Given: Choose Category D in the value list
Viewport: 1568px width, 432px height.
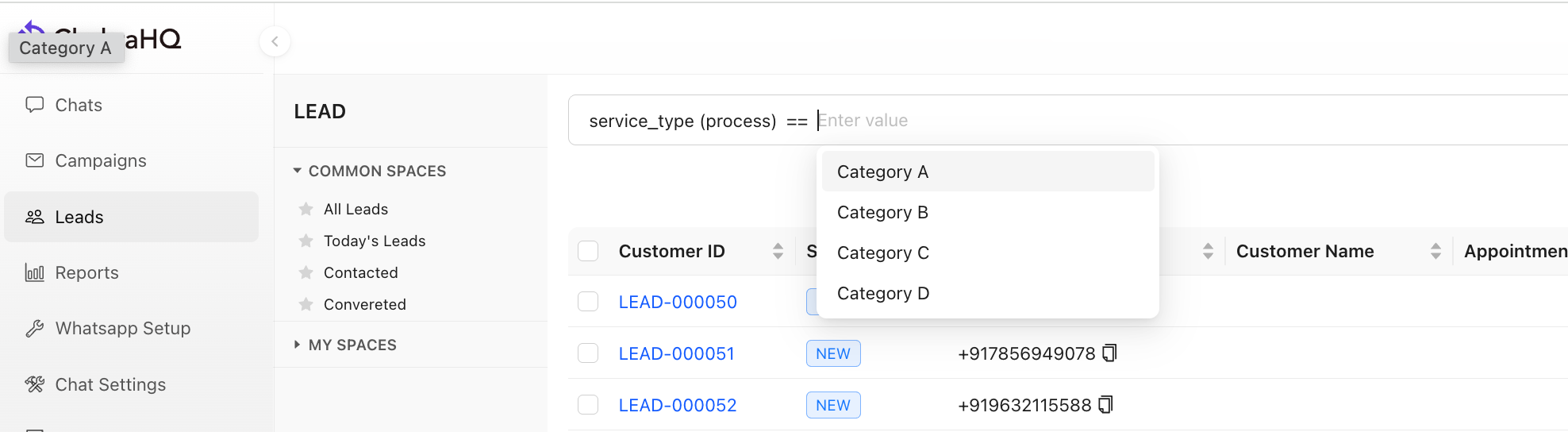Looking at the screenshot, I should pyautogui.click(x=988, y=293).
